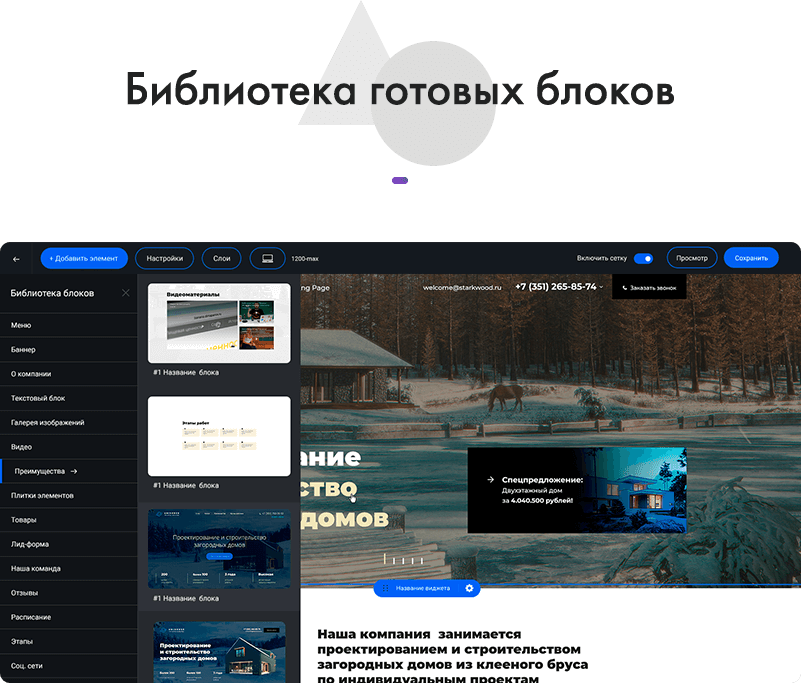Viewport: 801px width, 683px height.
Task: Grab the widget drag handle dots
Action: [385, 588]
